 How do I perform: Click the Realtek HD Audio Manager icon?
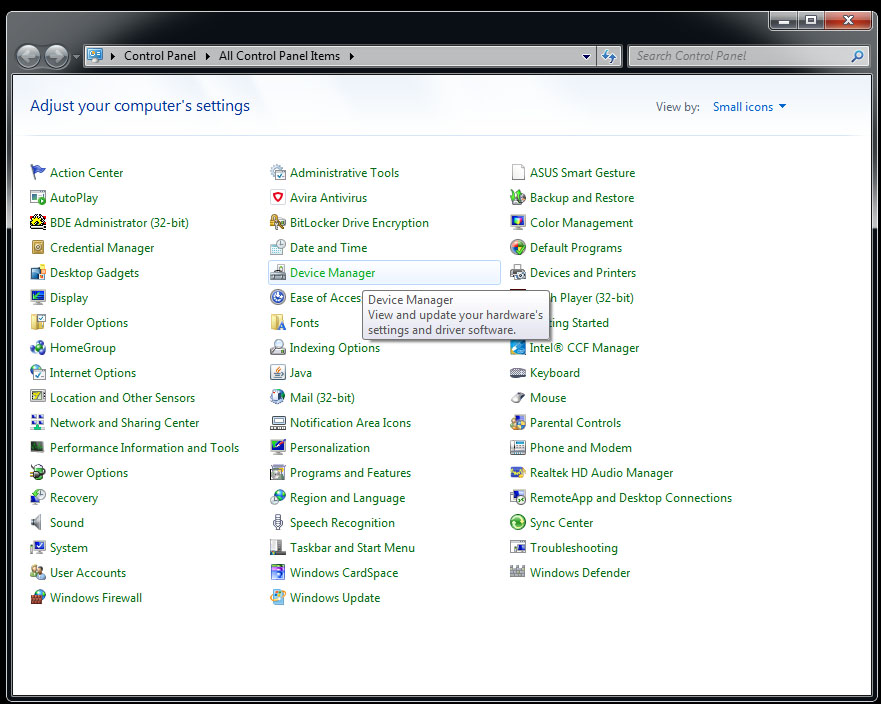517,472
